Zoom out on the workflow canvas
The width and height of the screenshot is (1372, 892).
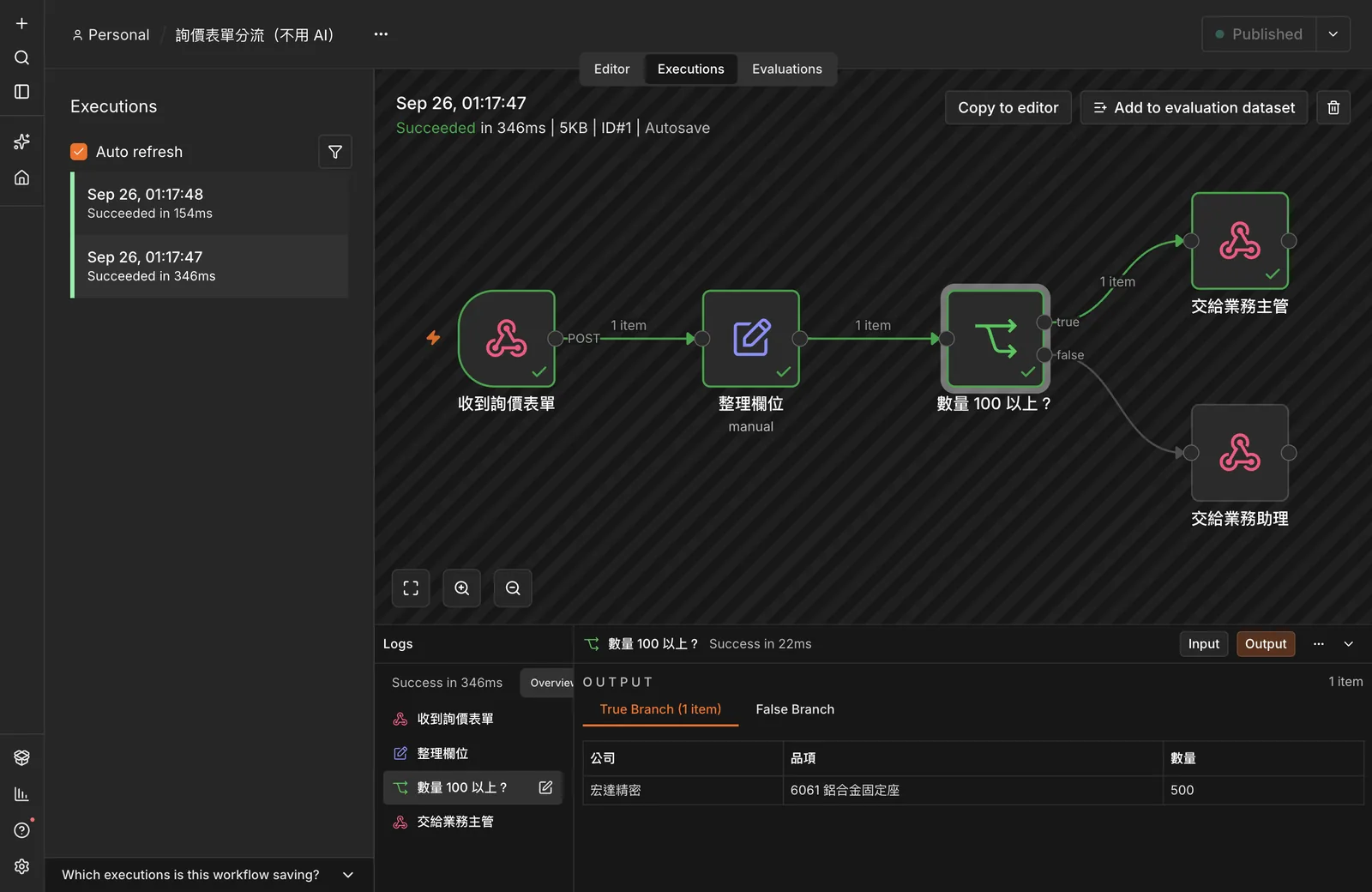point(513,588)
